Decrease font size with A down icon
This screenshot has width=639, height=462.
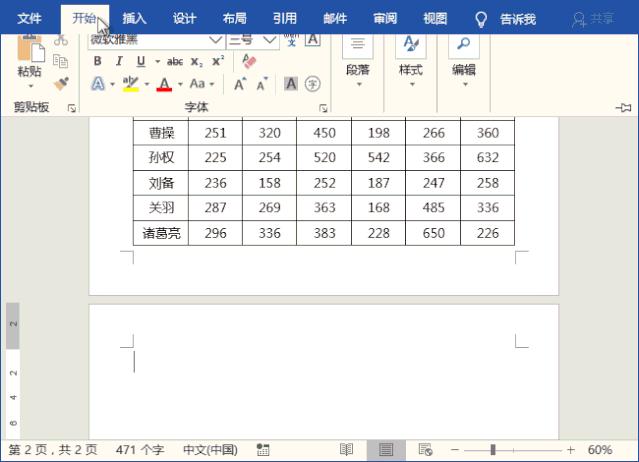pos(262,84)
